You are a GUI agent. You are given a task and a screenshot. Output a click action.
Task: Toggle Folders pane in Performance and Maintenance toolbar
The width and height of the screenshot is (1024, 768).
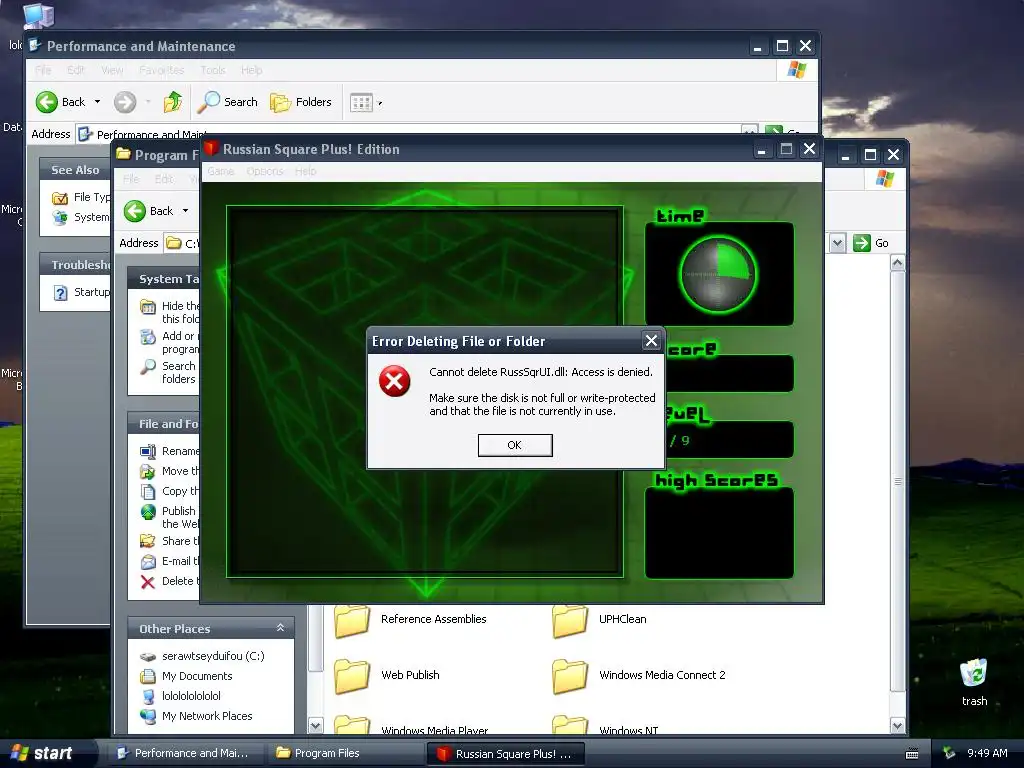[x=300, y=102]
